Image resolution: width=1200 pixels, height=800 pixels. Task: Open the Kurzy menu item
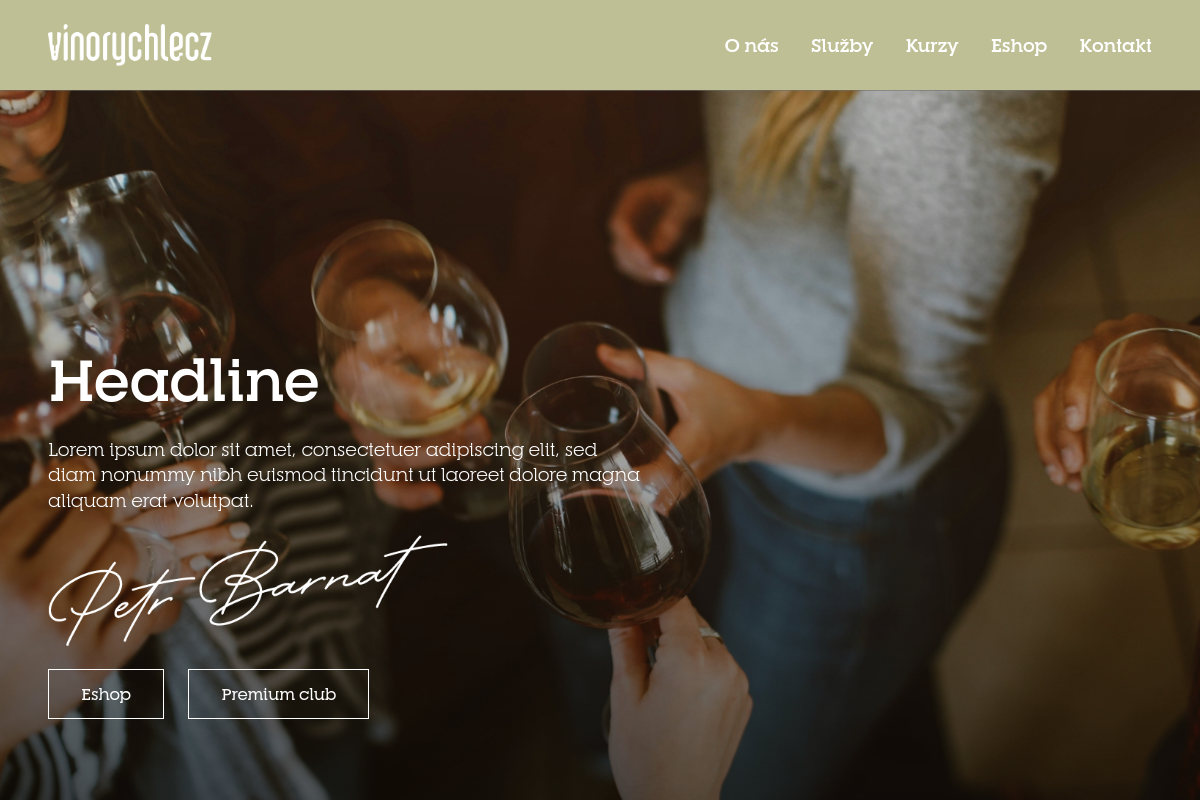(932, 46)
